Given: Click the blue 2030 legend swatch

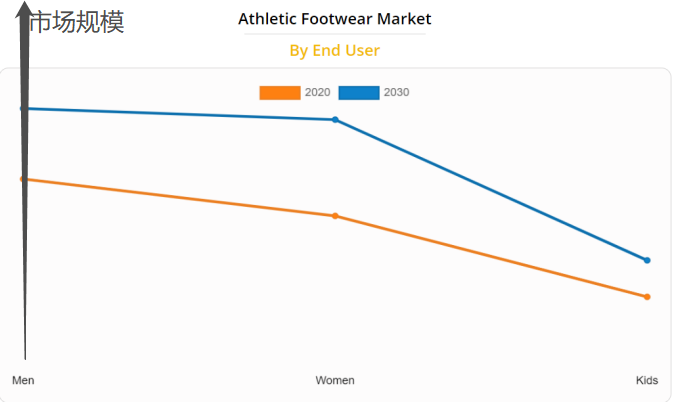Looking at the screenshot, I should 358,93.
